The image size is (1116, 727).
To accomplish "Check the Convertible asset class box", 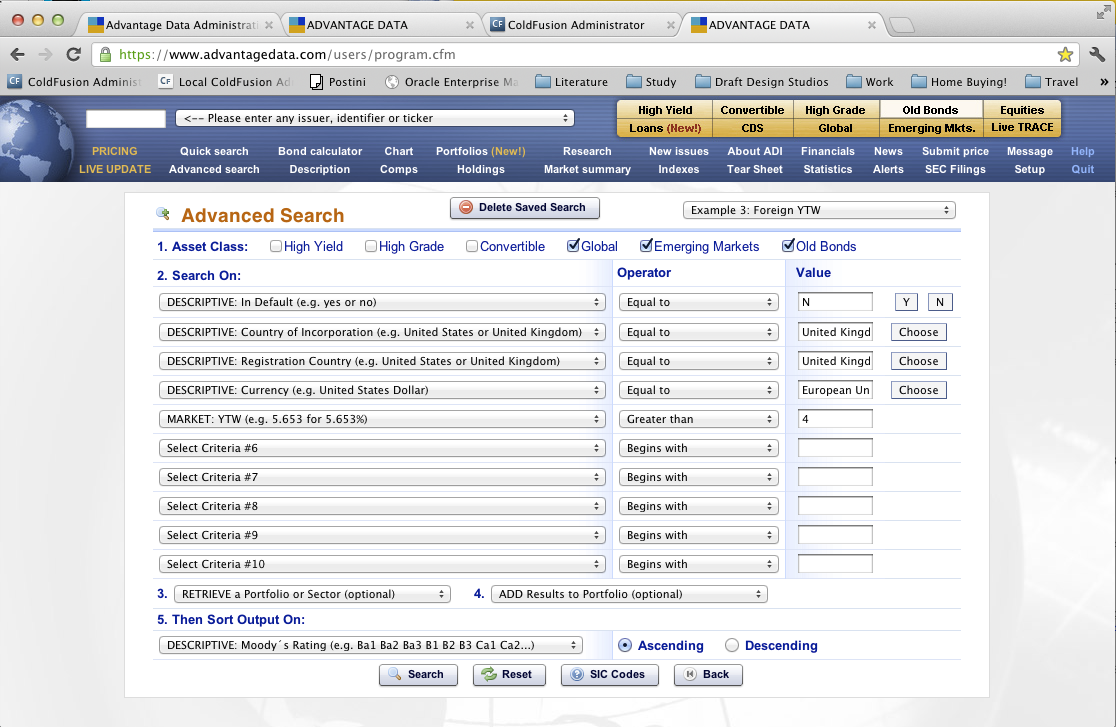I will (472, 246).
